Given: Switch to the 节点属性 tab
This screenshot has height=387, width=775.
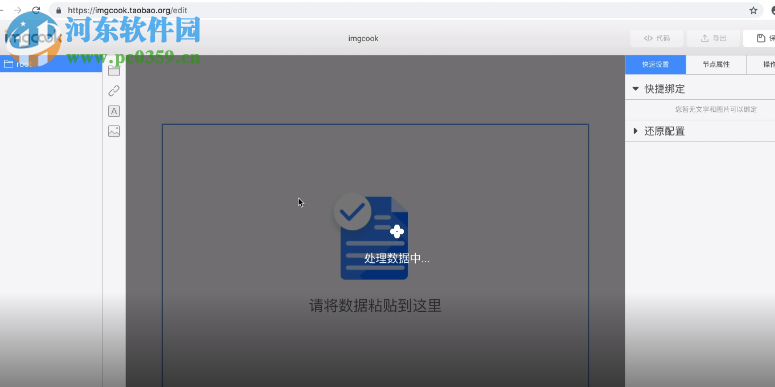Looking at the screenshot, I should pos(716,64).
